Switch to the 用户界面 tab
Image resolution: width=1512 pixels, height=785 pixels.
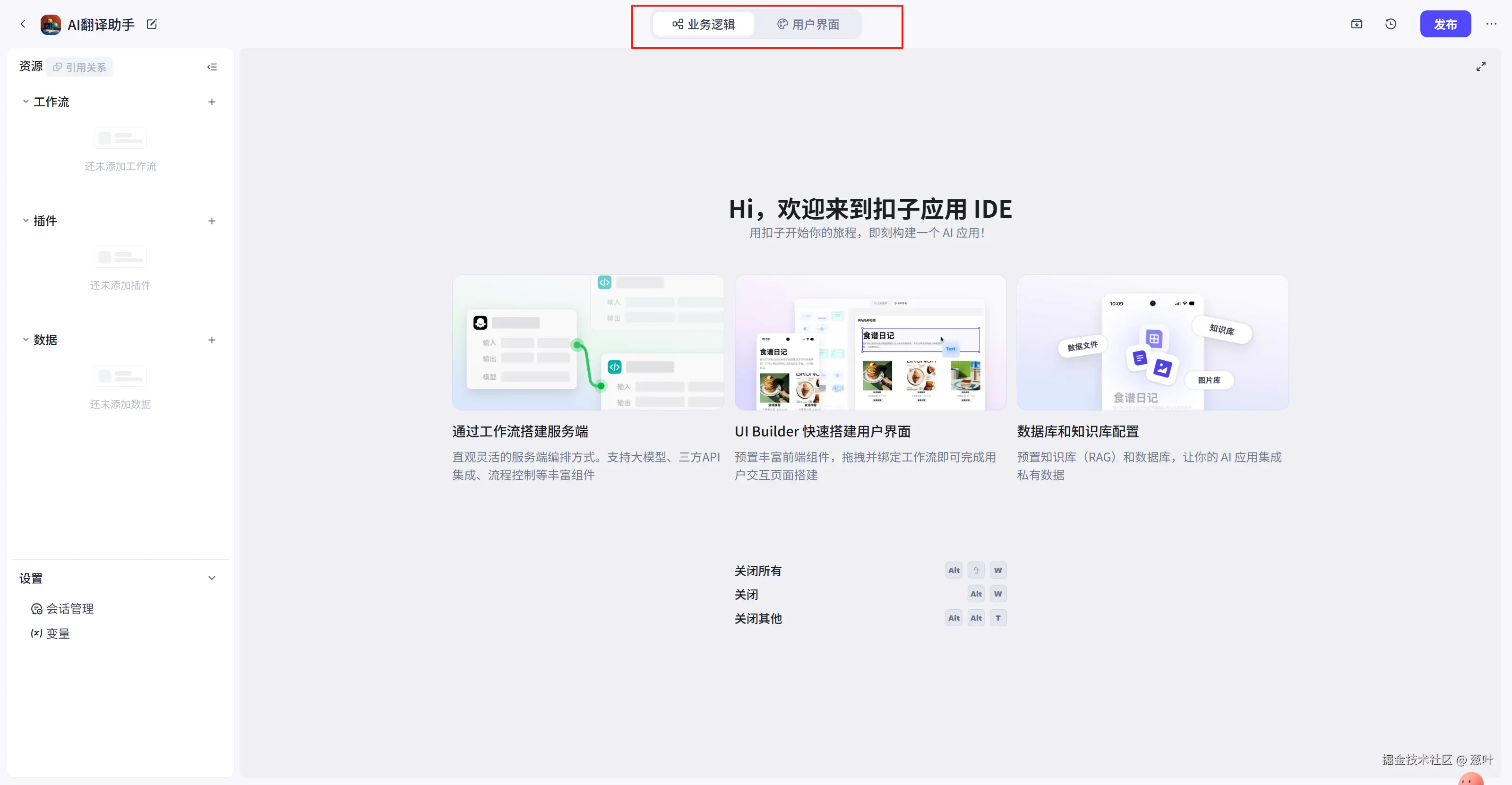click(x=808, y=24)
